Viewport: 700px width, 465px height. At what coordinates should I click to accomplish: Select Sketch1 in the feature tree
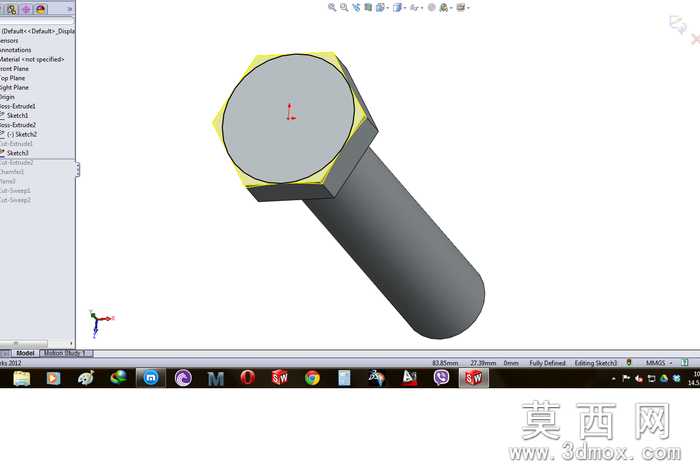[x=17, y=116]
